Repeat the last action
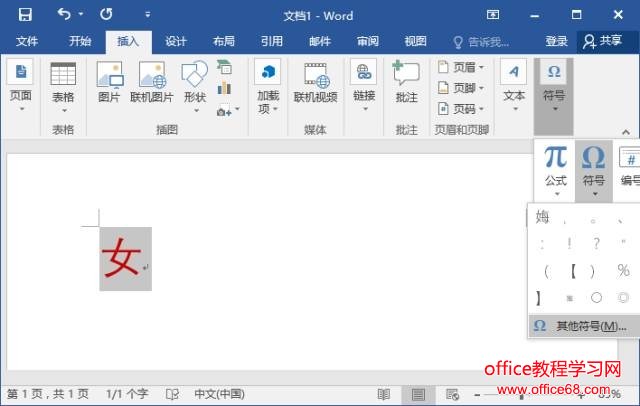This screenshot has height=406, width=640. [x=106, y=15]
